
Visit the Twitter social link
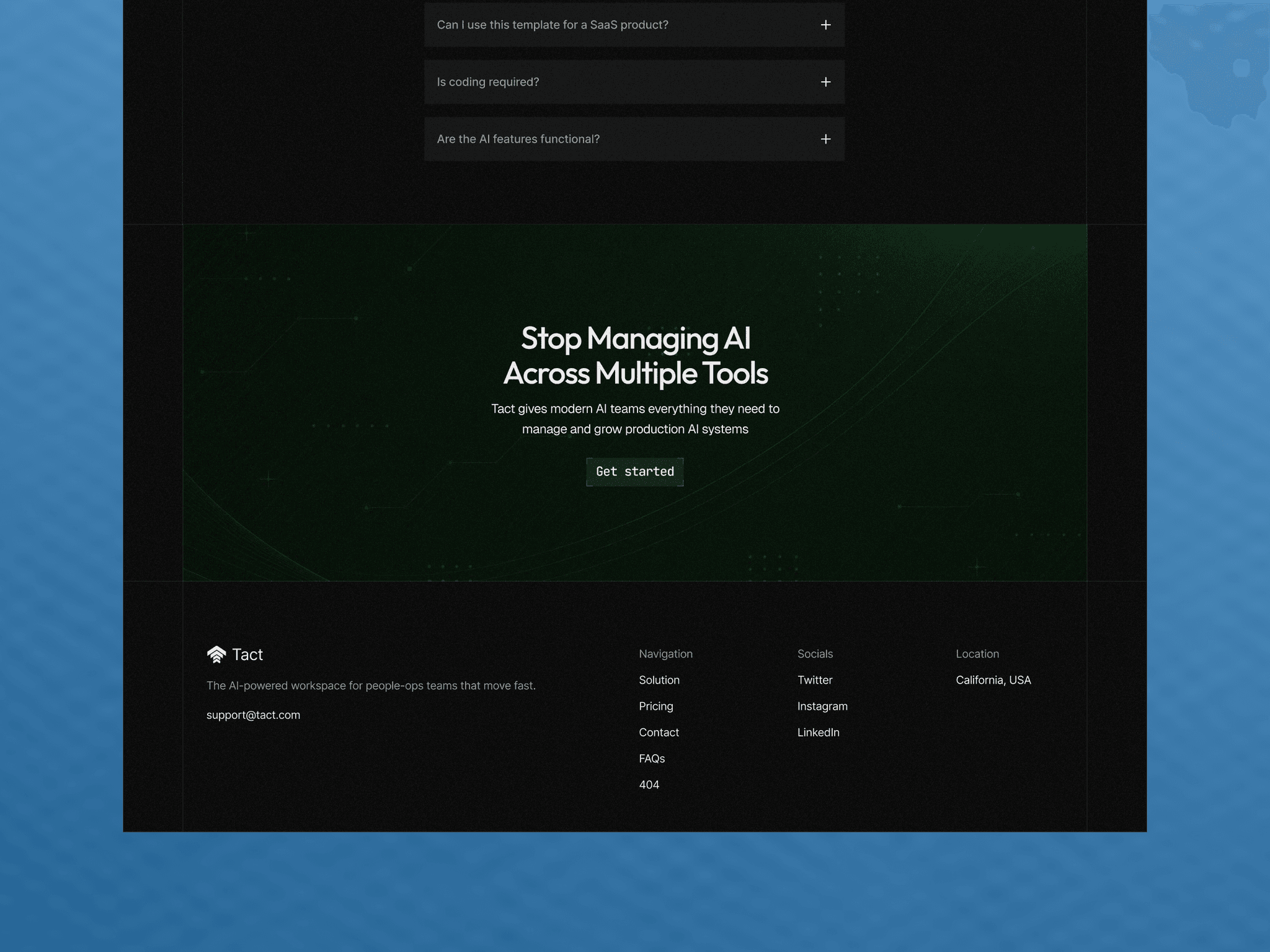pyautogui.click(x=815, y=680)
